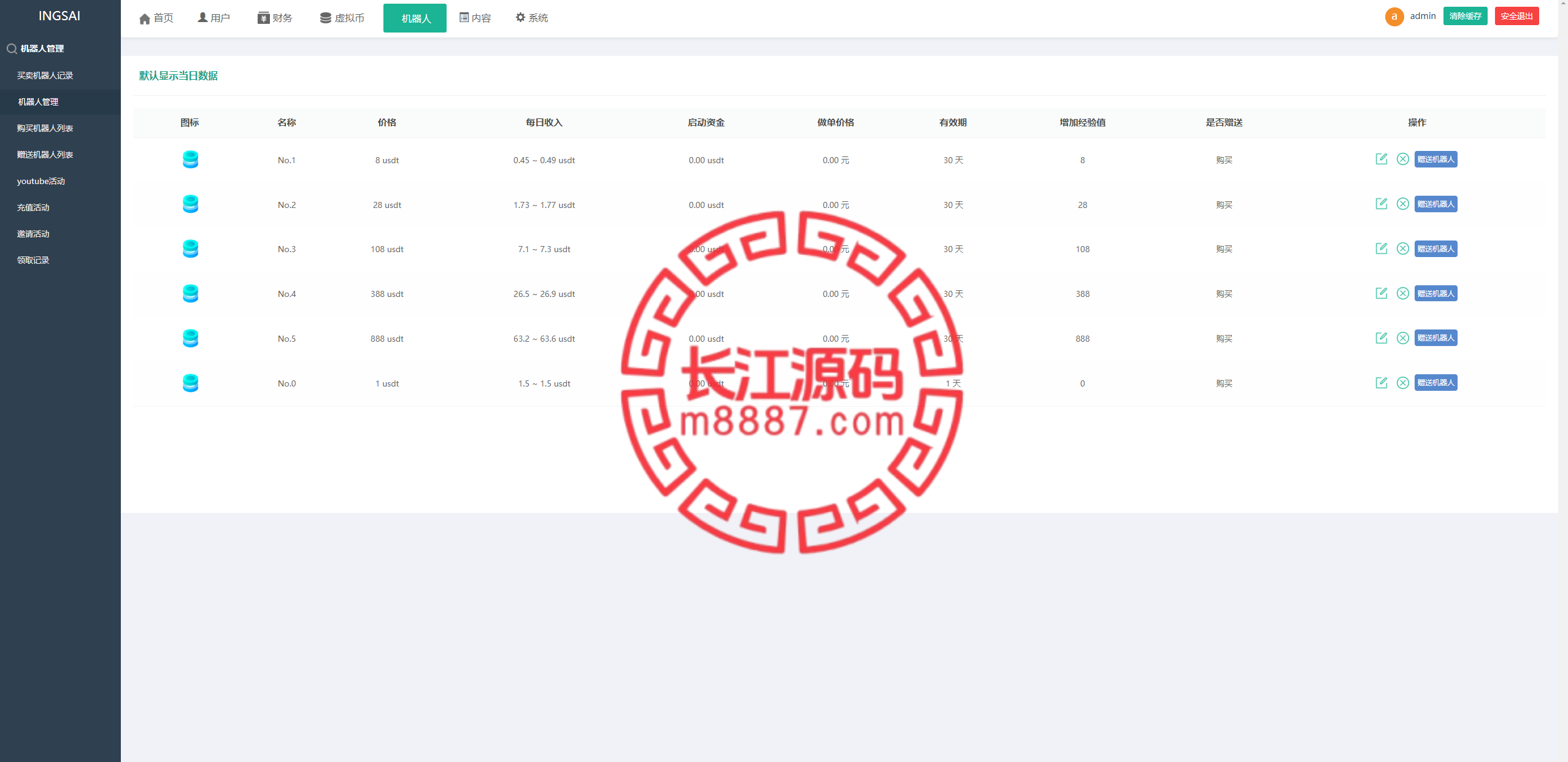Open the 虚拟币 virtual currency tab
Image resolution: width=1568 pixels, height=762 pixels.
pos(342,18)
